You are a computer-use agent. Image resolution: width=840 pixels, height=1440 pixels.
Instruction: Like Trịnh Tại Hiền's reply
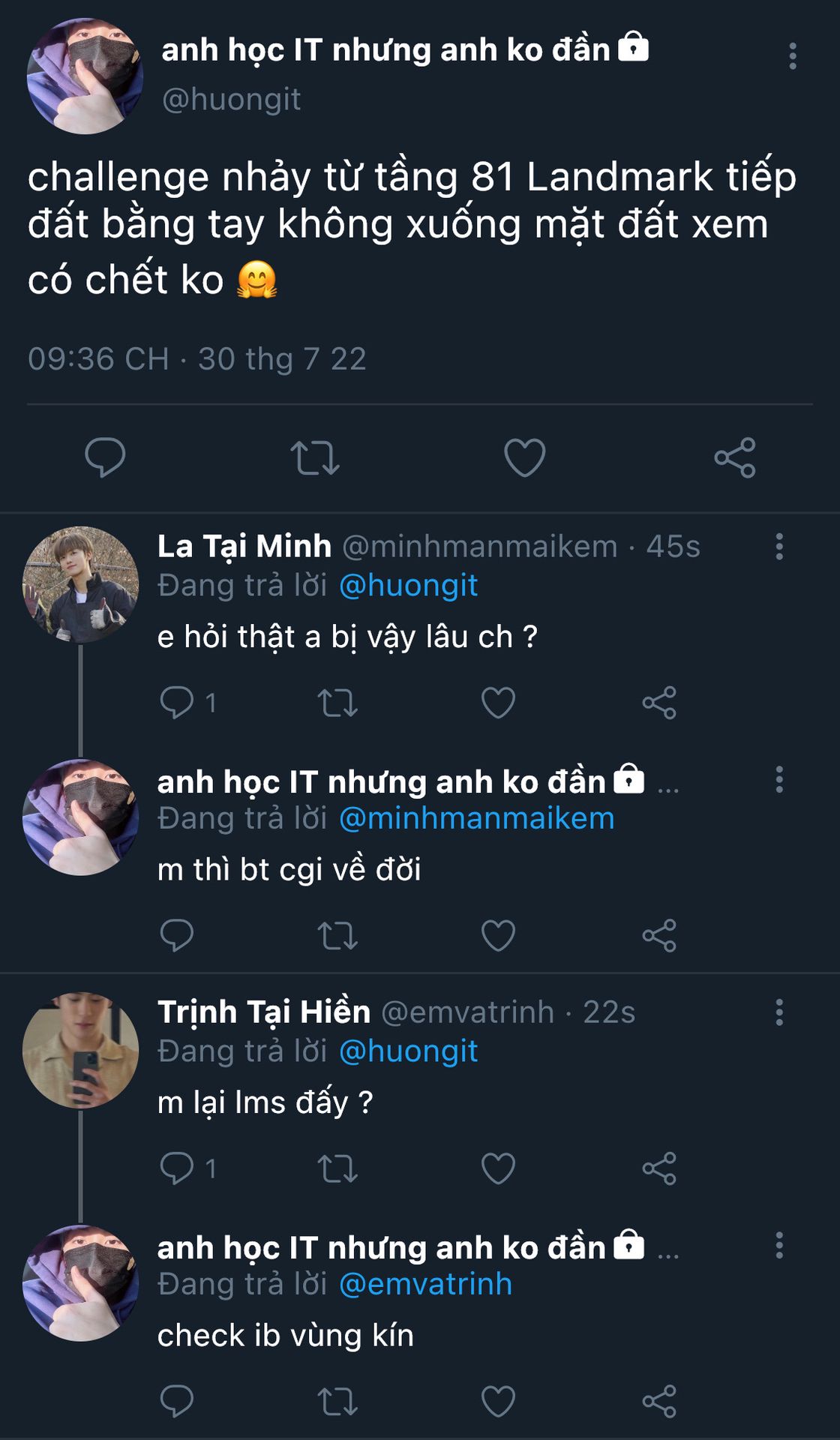(x=498, y=1168)
